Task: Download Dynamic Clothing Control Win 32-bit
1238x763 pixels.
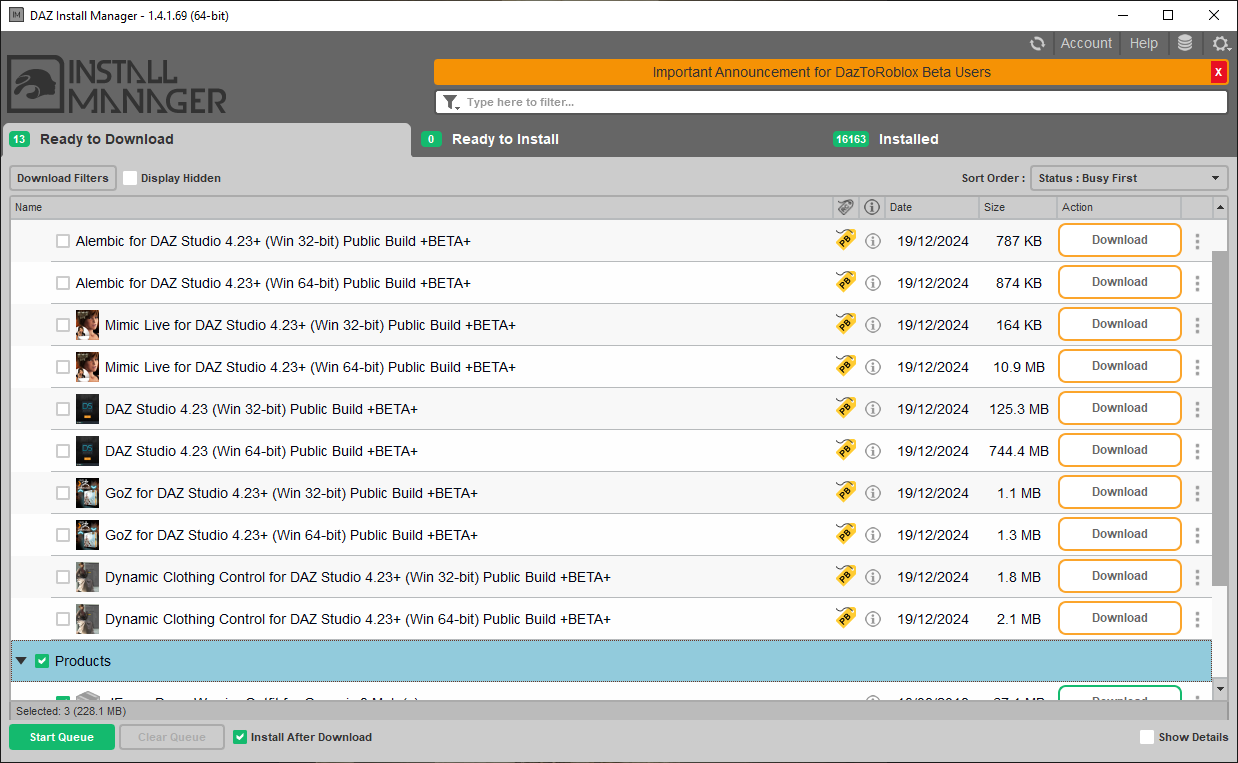Action: (1120, 576)
